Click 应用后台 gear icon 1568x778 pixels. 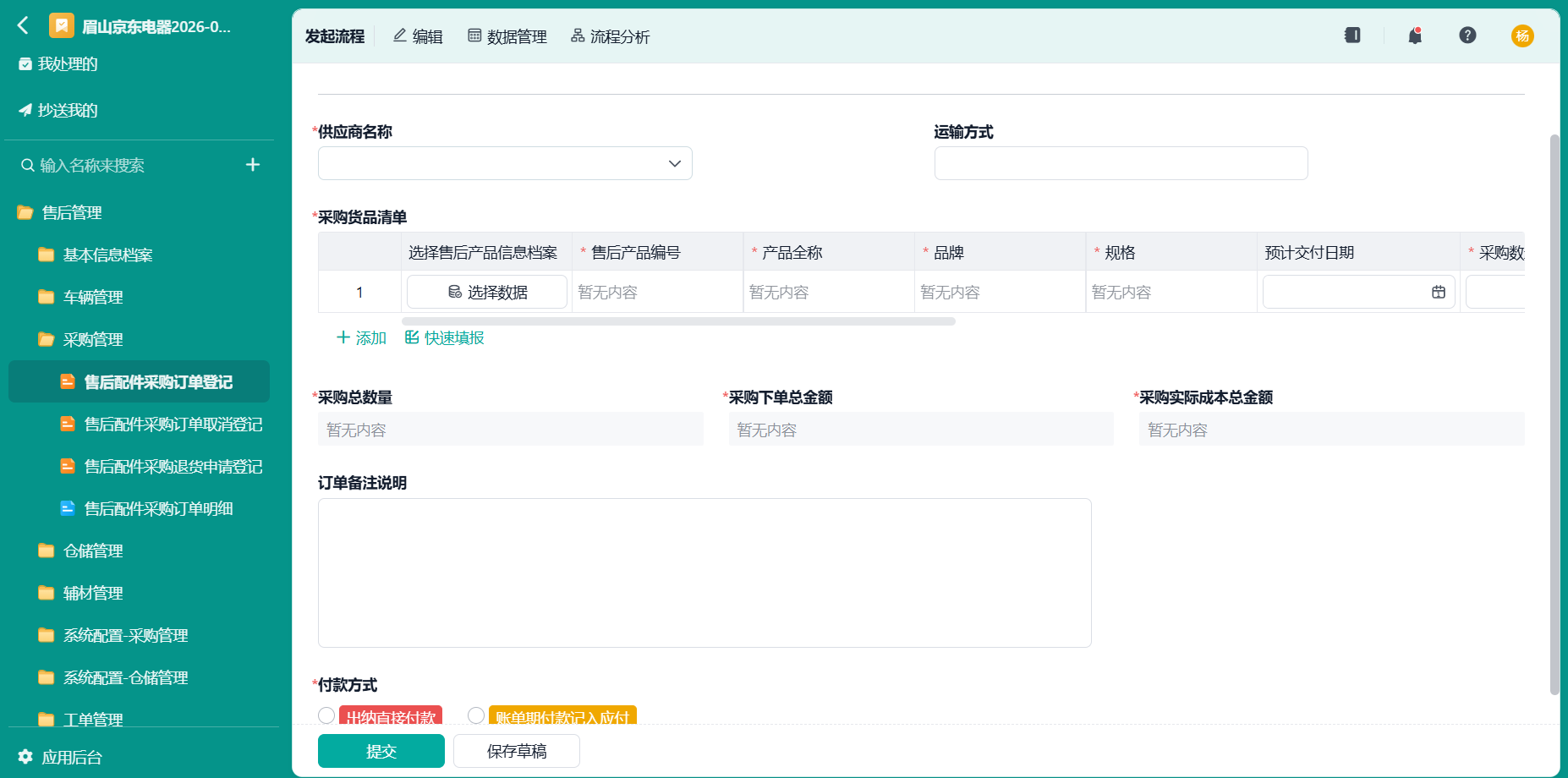click(25, 757)
